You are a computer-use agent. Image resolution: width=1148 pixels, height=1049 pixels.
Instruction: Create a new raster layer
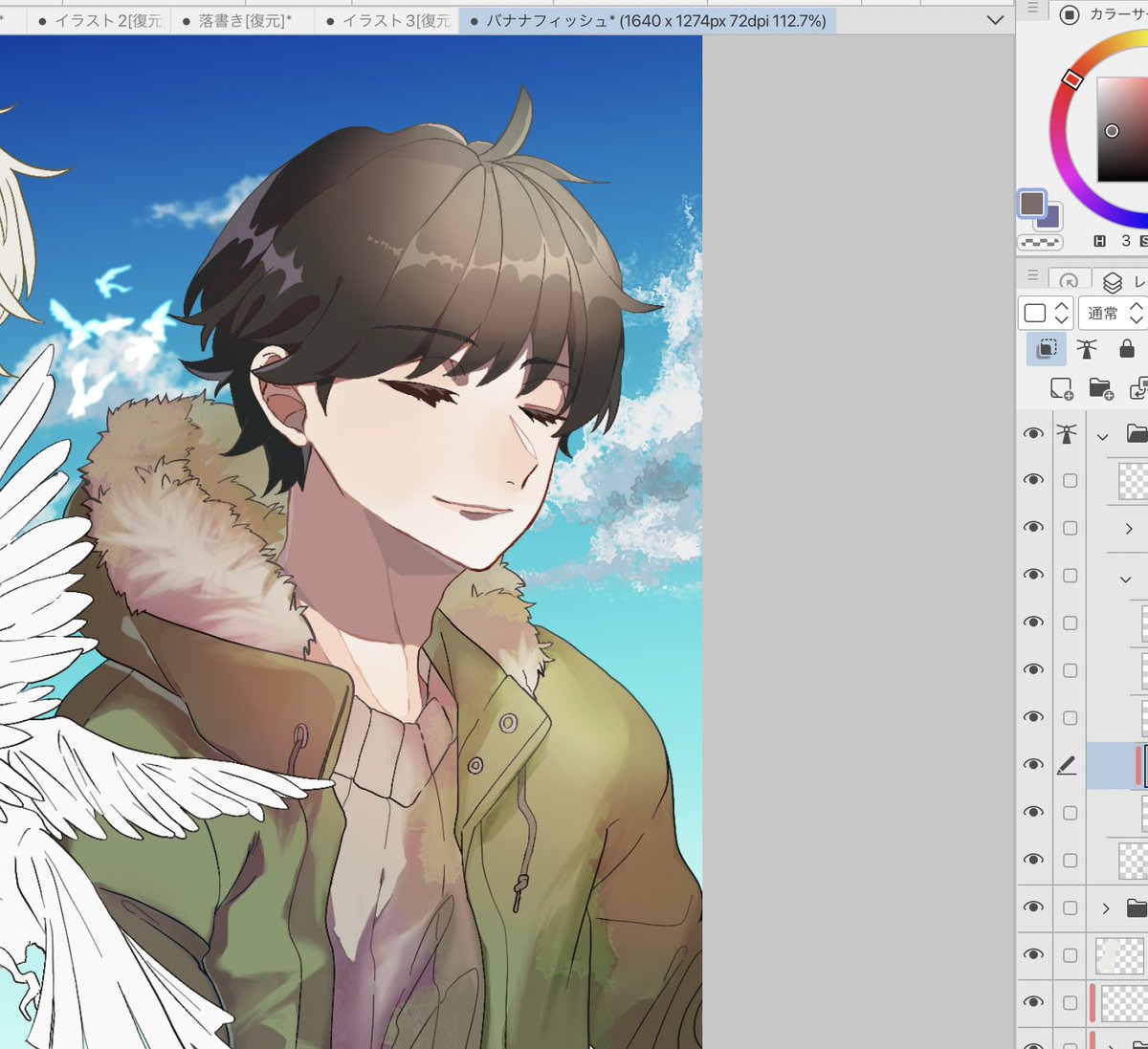[1061, 388]
